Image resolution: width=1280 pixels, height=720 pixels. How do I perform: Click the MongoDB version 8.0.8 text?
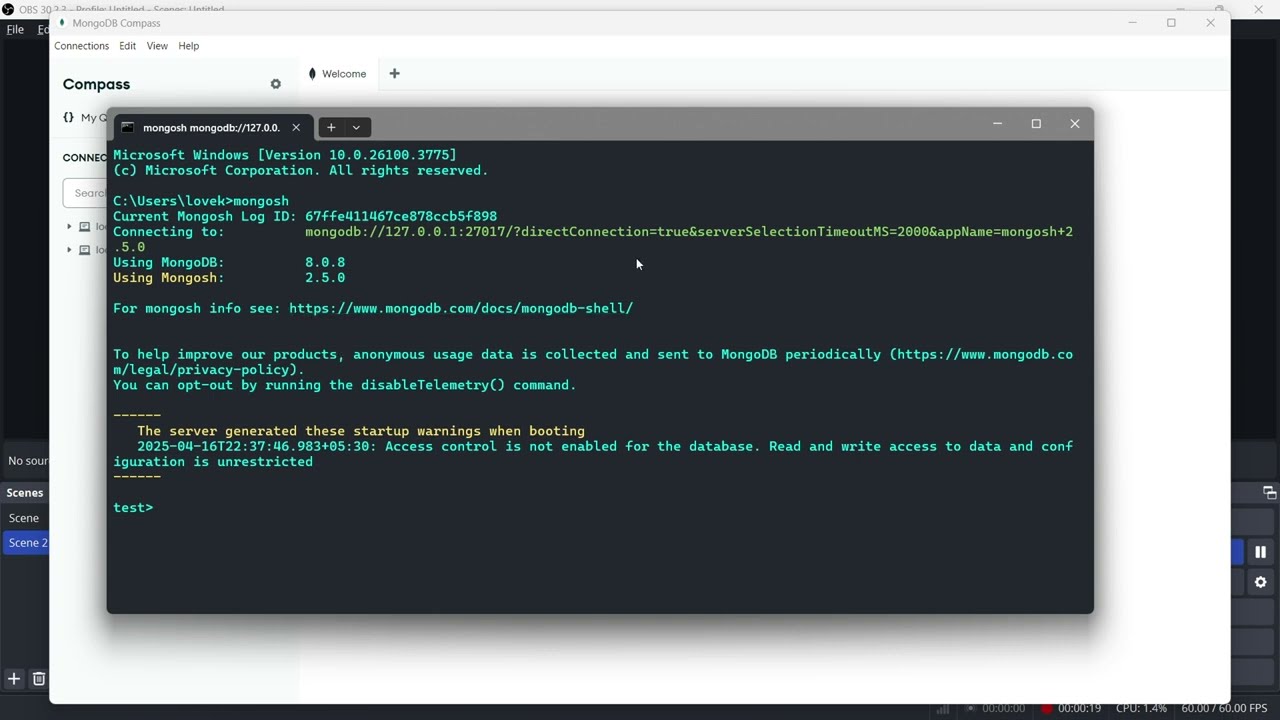(325, 262)
